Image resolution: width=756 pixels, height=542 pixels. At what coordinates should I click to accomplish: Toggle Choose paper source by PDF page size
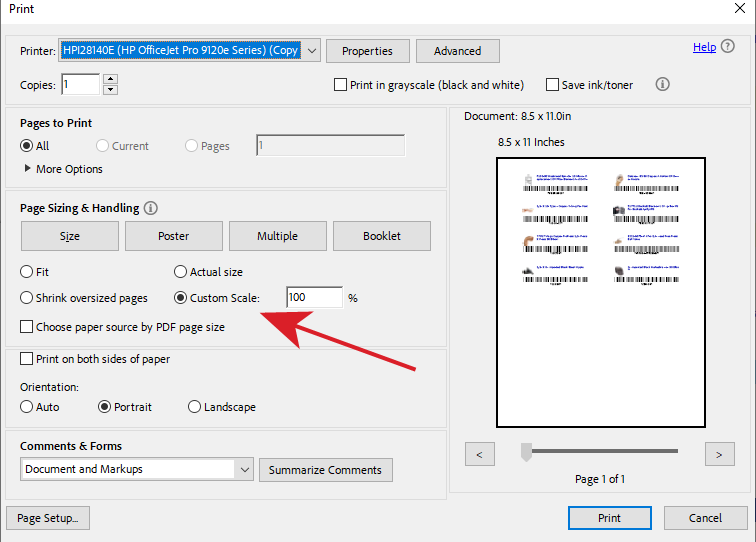27,327
